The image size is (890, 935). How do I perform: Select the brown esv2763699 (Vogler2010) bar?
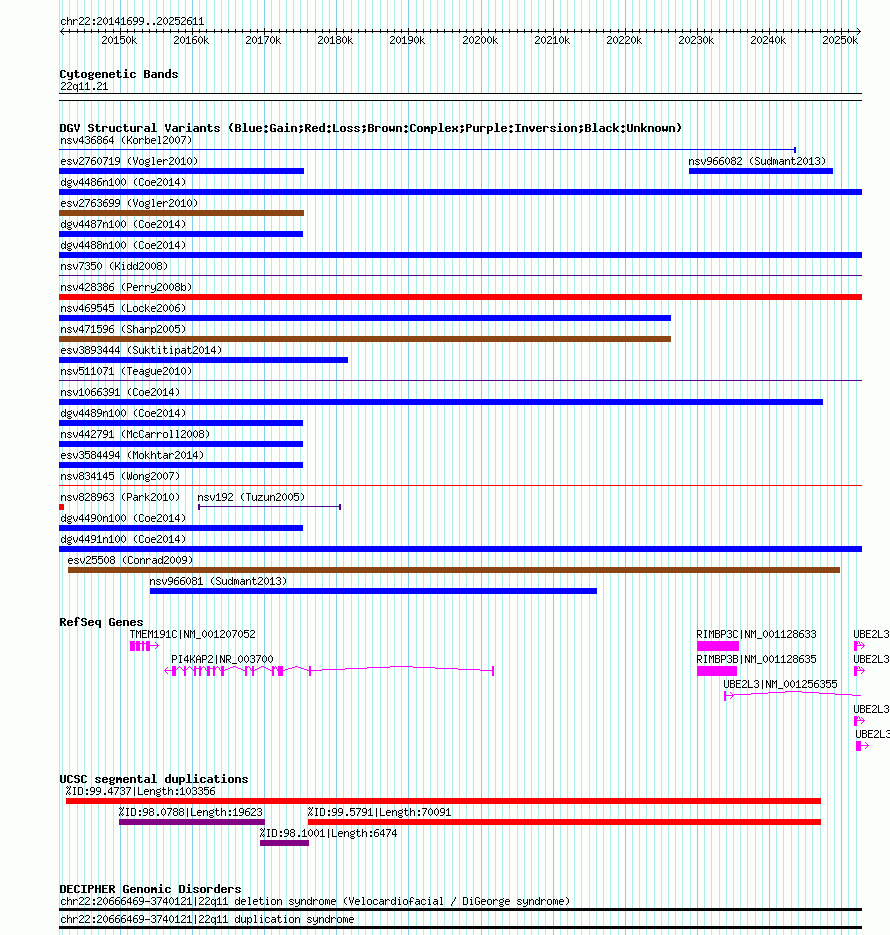click(181, 213)
